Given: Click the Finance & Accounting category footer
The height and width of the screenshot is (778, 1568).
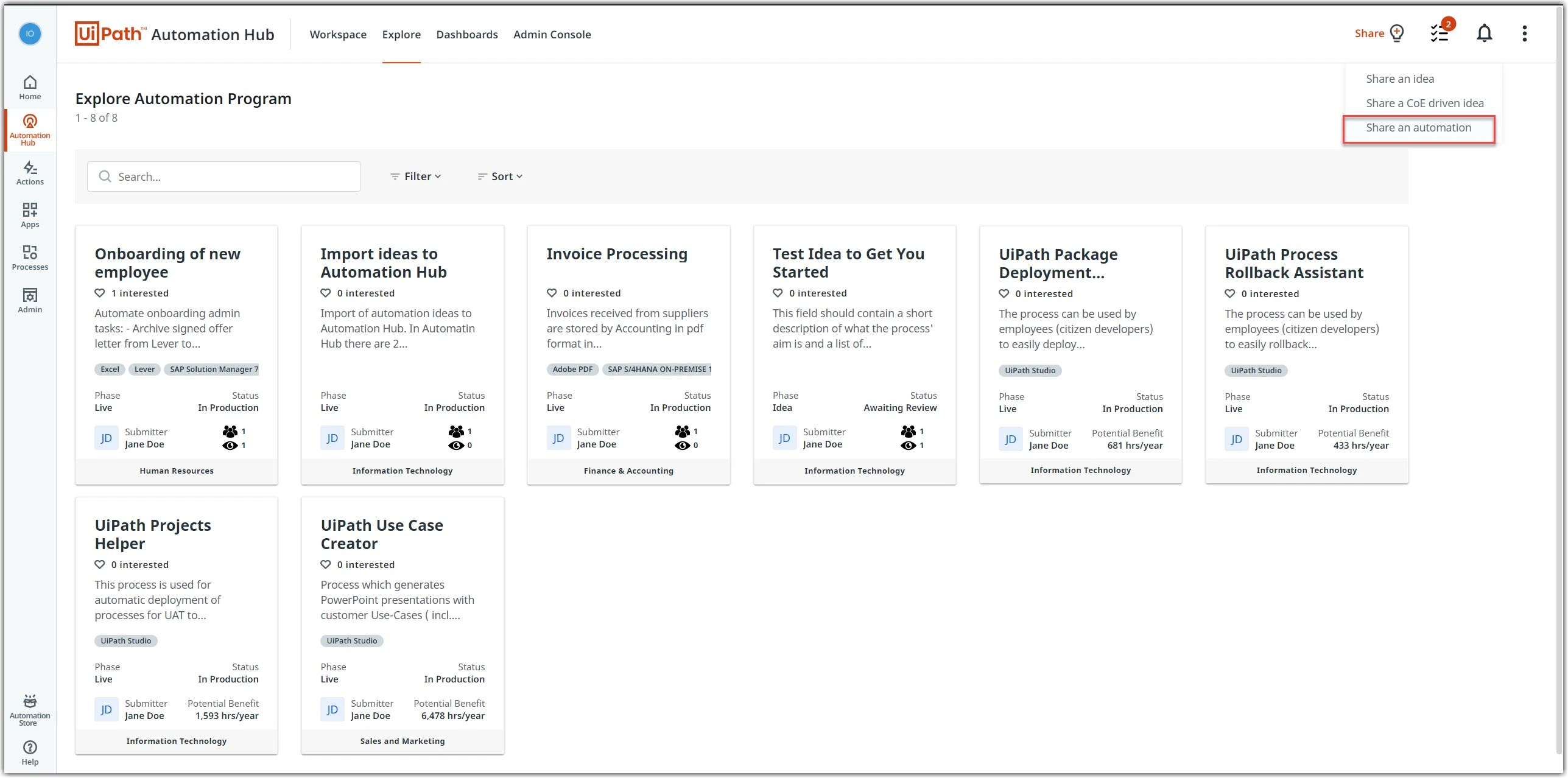Looking at the screenshot, I should tap(628, 471).
